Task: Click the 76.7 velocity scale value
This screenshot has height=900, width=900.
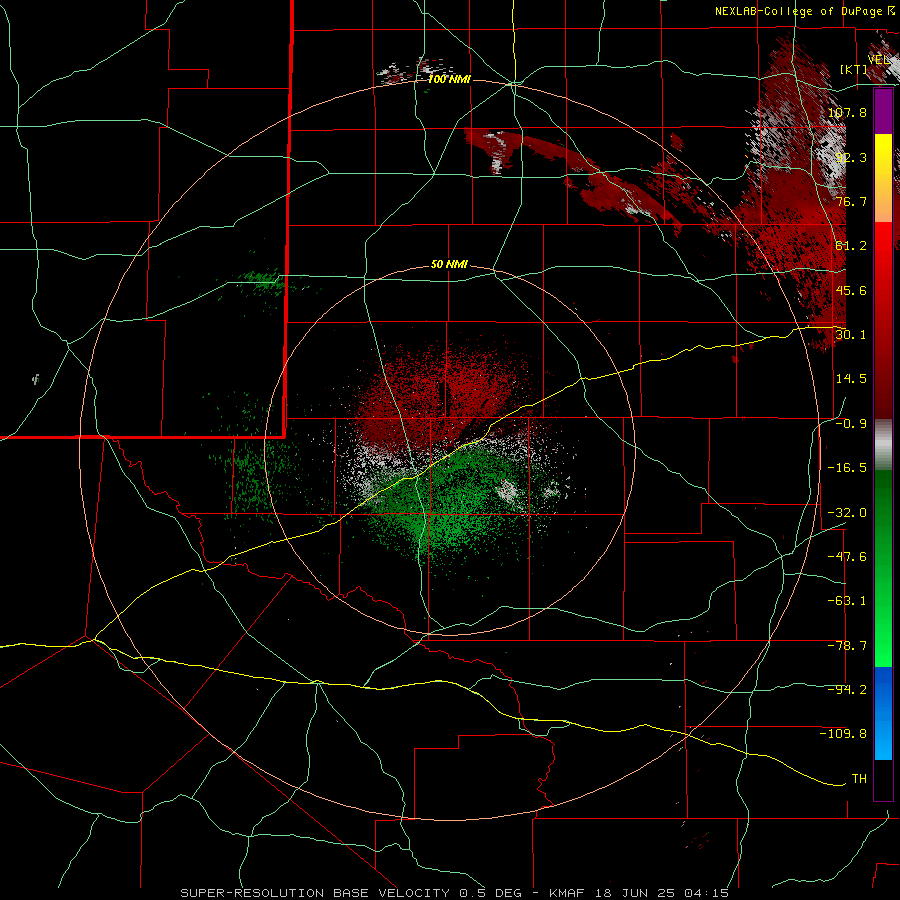Action: (x=851, y=201)
